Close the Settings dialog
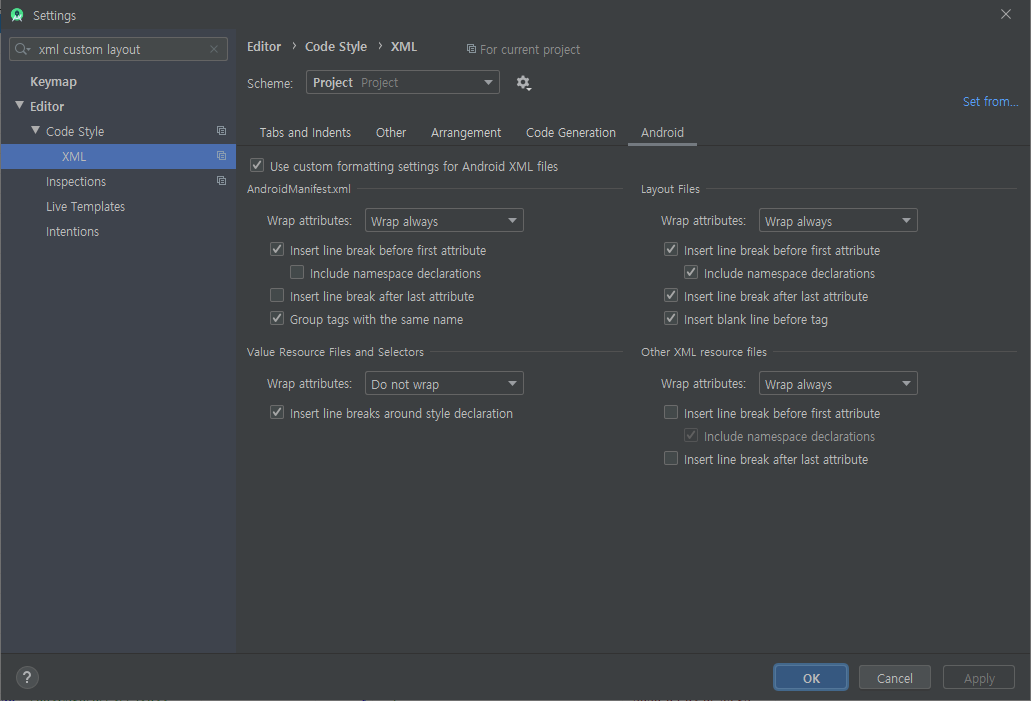Image resolution: width=1031 pixels, height=701 pixels. [x=1006, y=14]
